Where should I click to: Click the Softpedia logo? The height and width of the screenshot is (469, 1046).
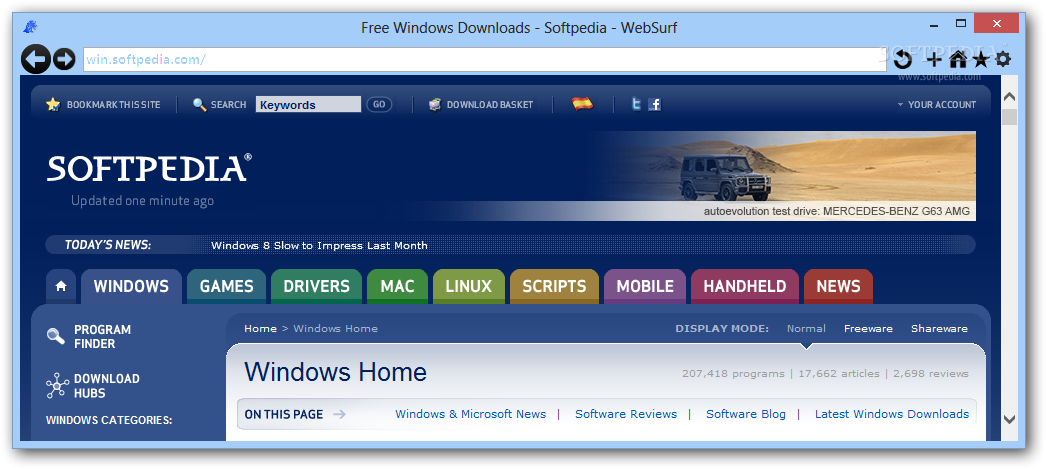(x=149, y=167)
